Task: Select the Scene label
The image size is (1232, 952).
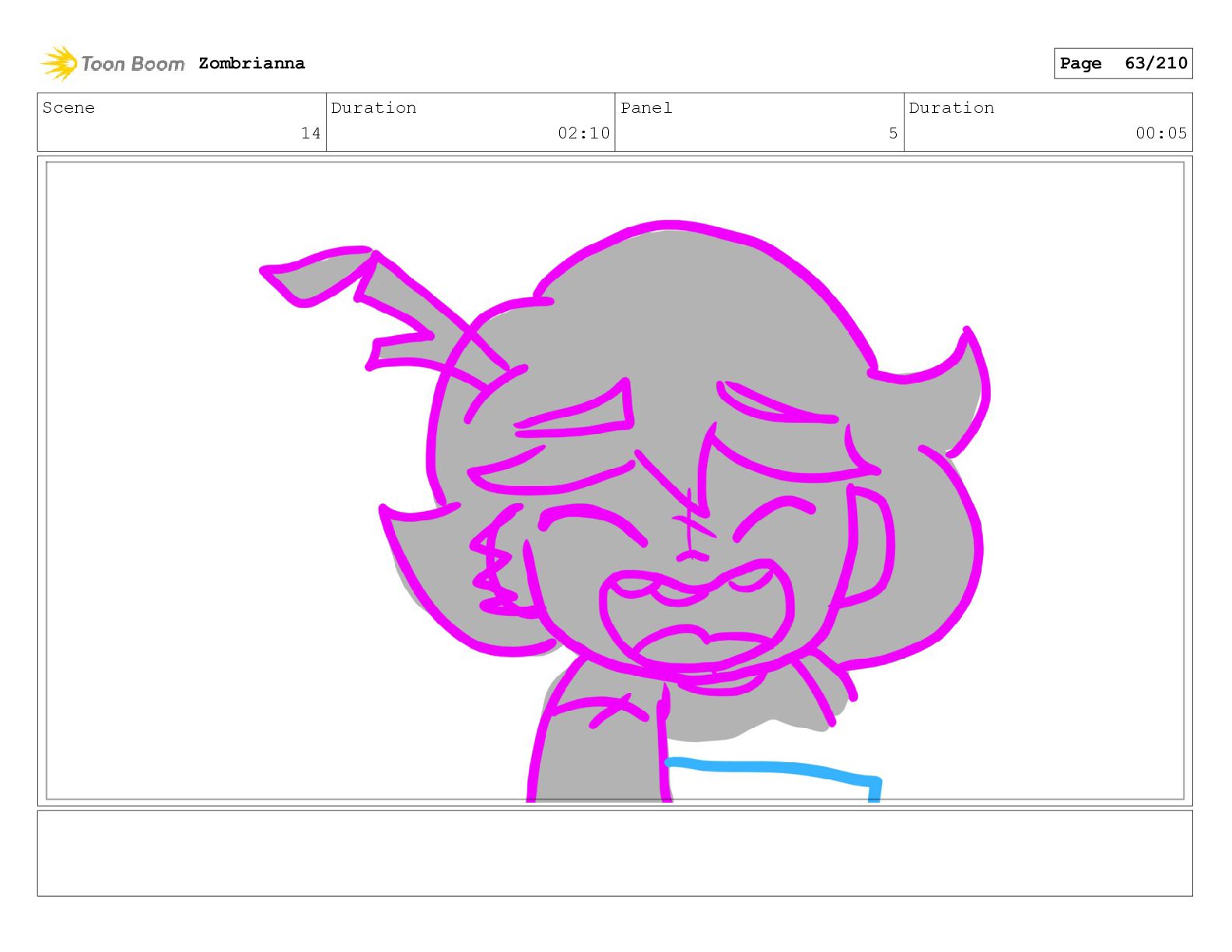Action: [x=68, y=107]
